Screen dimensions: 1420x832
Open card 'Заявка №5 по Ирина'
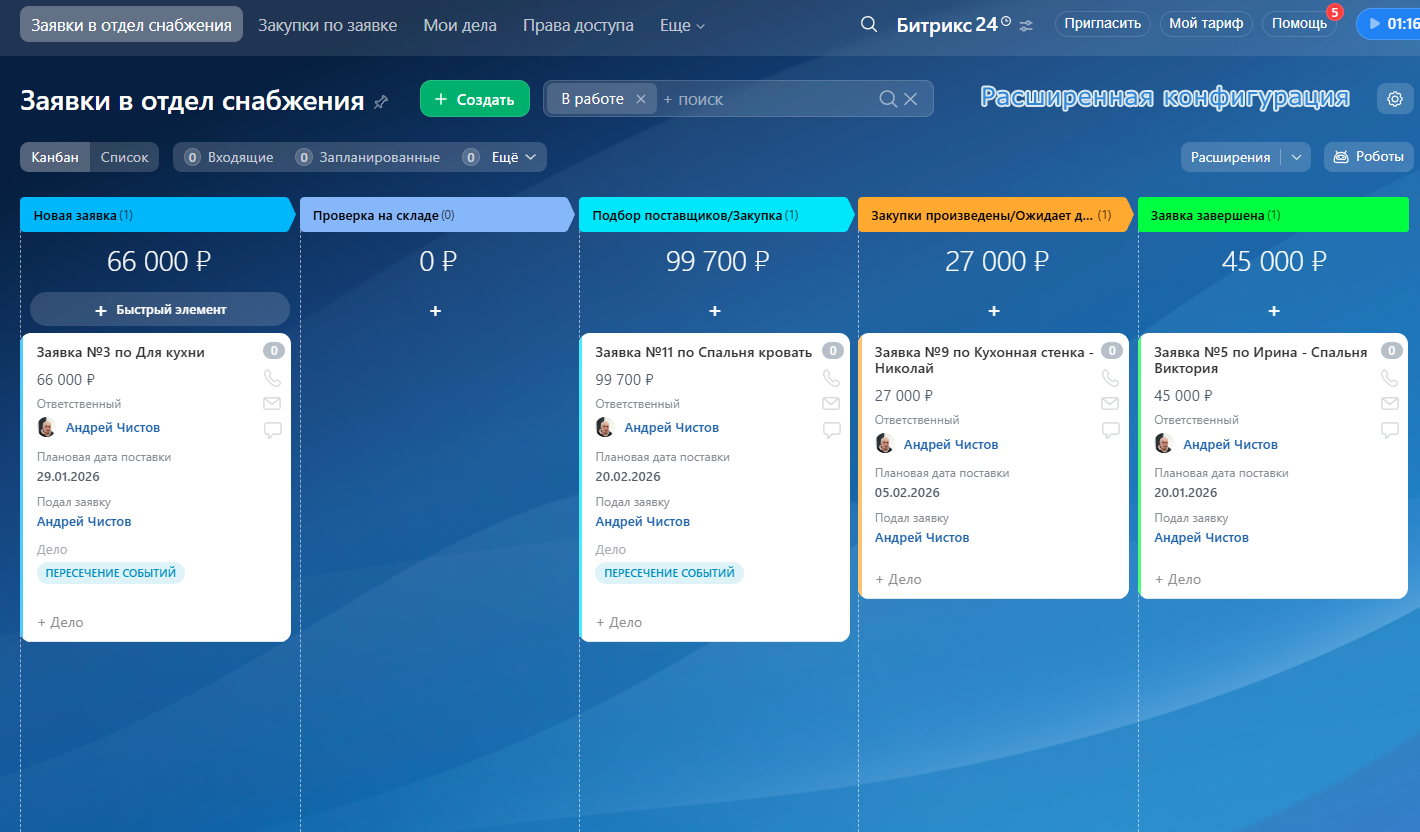tap(1260, 360)
